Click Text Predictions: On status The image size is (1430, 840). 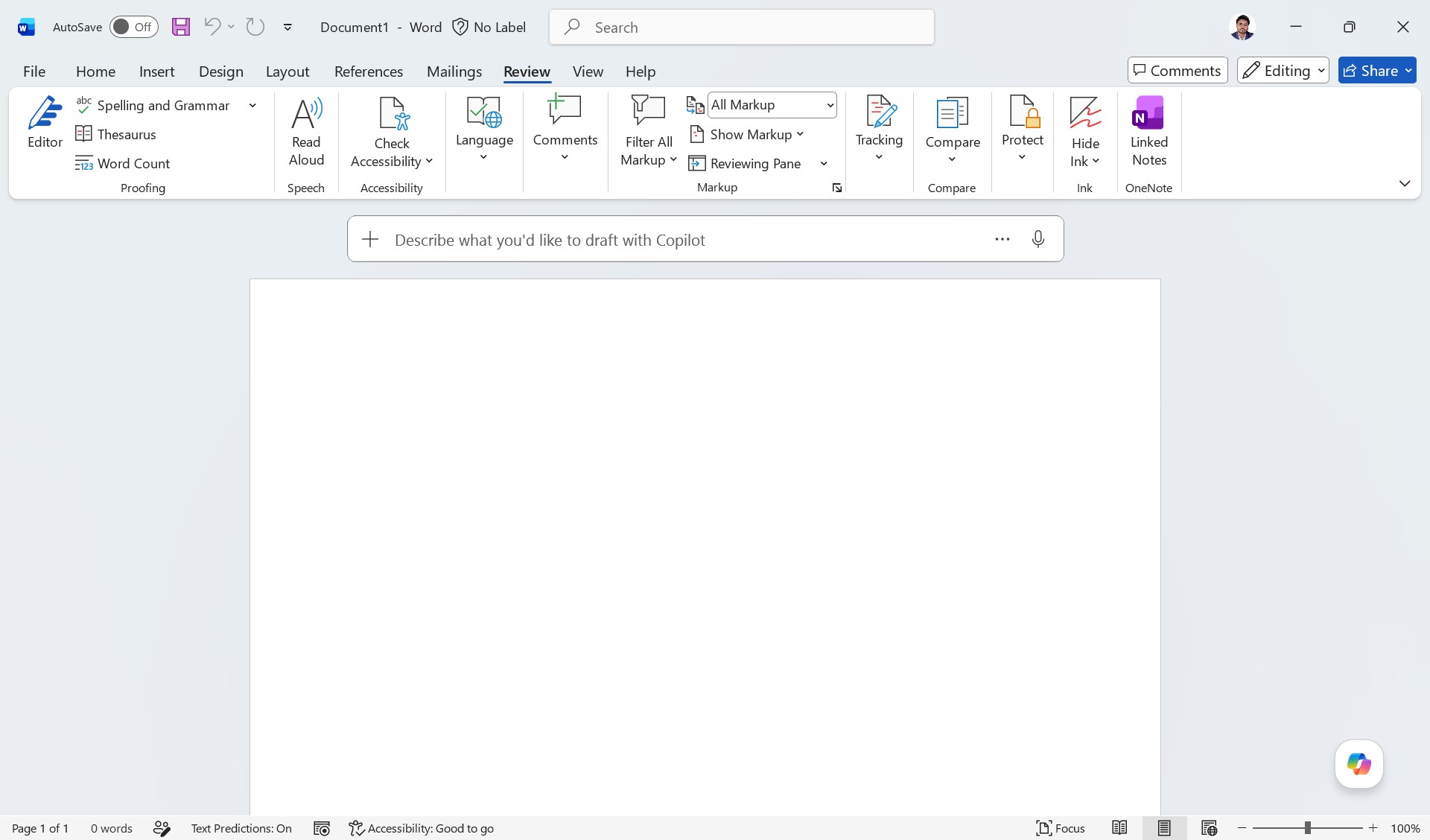click(241, 828)
